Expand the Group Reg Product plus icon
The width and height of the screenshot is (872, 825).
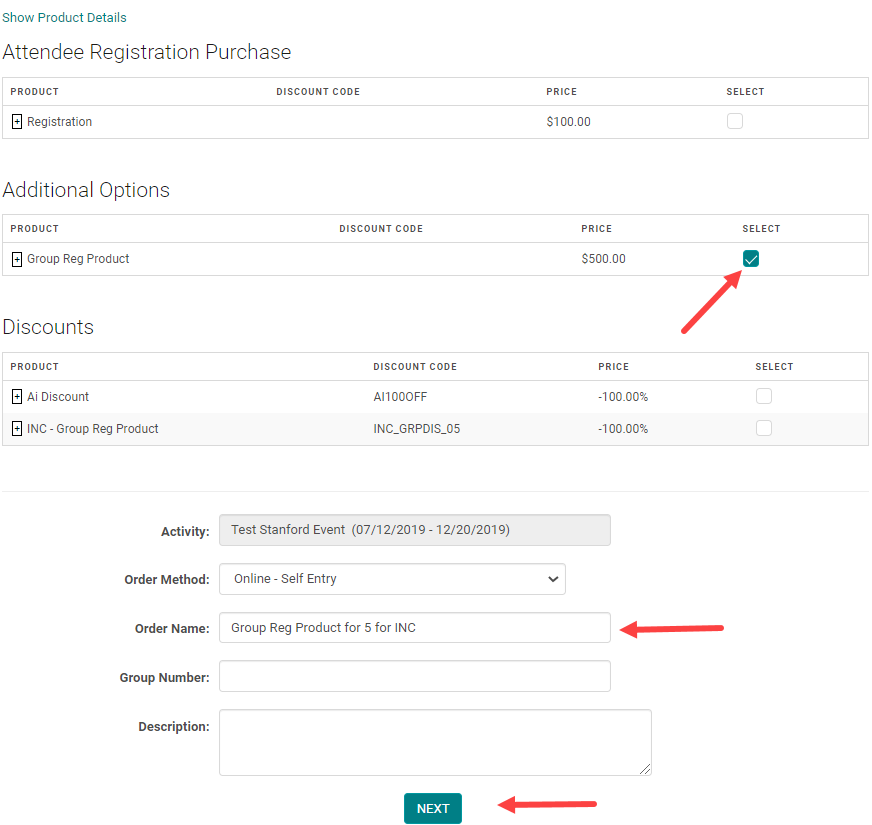[17, 259]
